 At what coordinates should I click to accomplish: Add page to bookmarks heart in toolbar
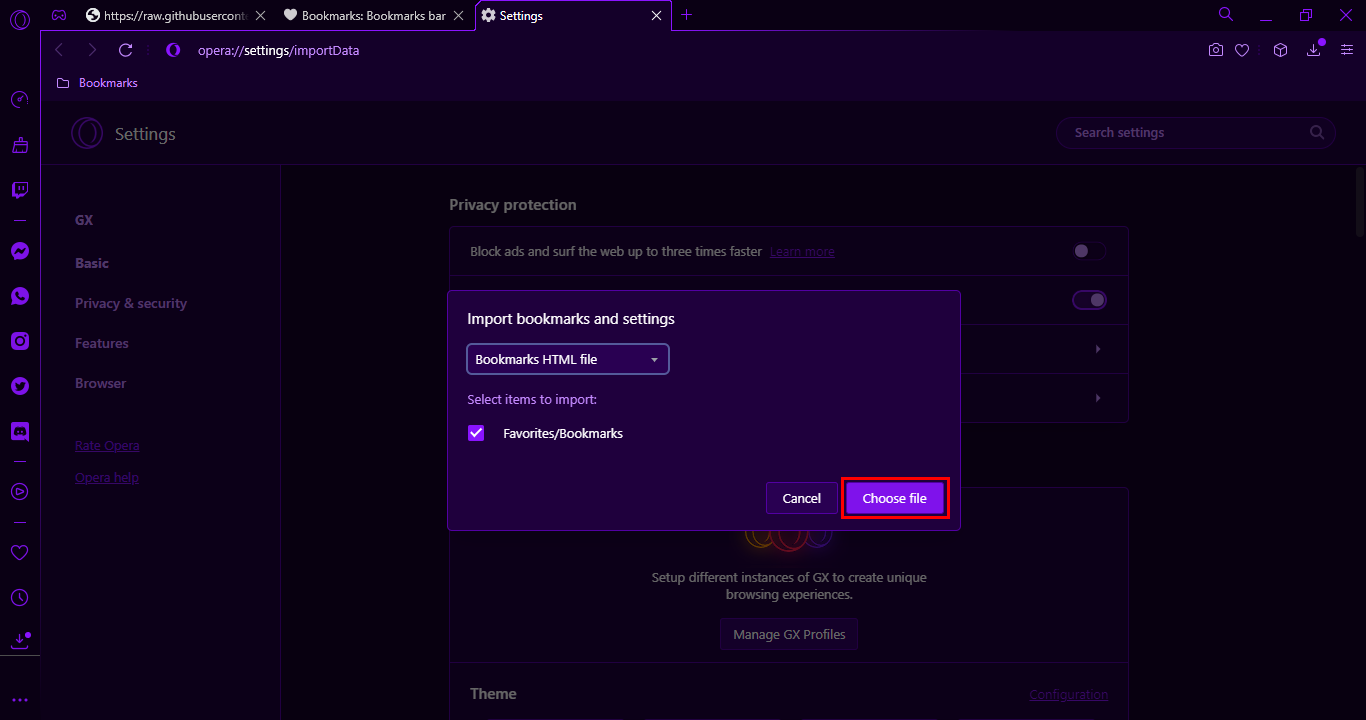point(1242,50)
